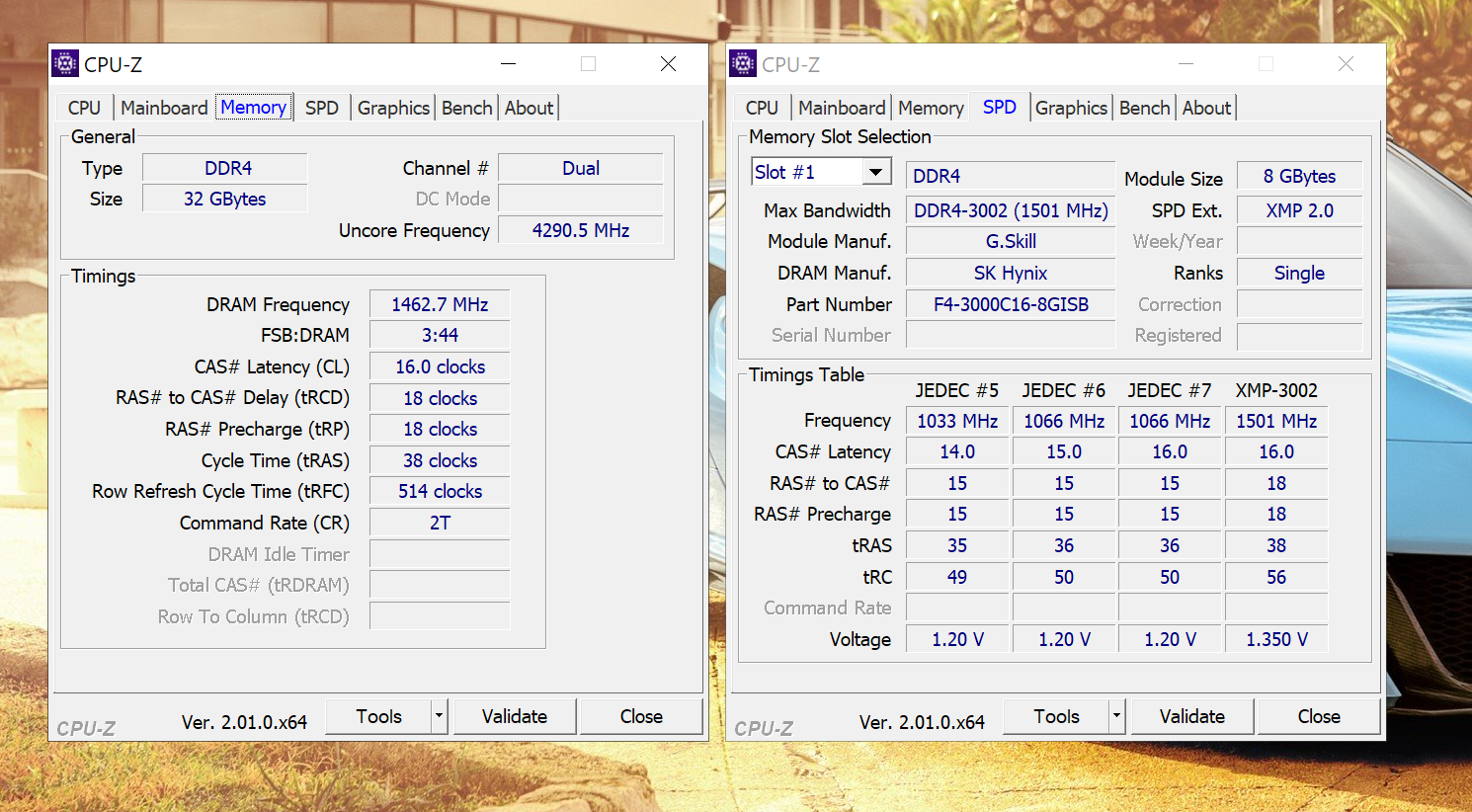Click Module Manuf. value G.Skill
Viewport: 1472px width, 812px height.
tap(1011, 241)
